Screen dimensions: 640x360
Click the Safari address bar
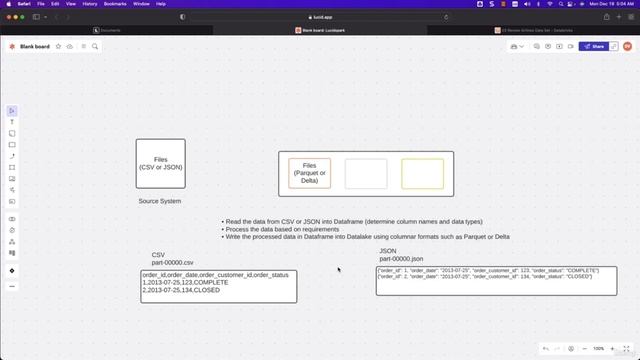pos(320,17)
